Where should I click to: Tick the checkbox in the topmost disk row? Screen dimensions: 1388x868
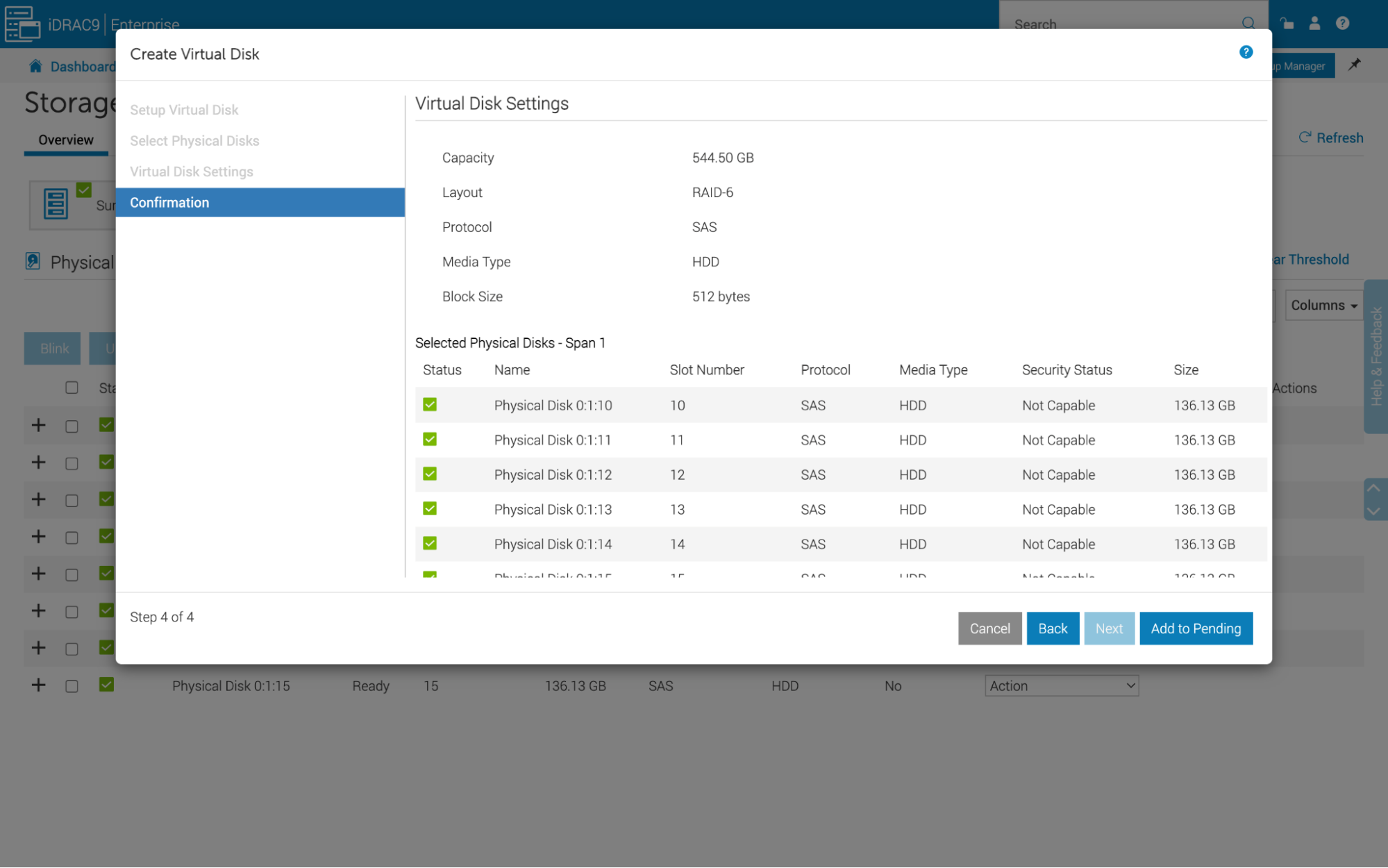pos(72,425)
